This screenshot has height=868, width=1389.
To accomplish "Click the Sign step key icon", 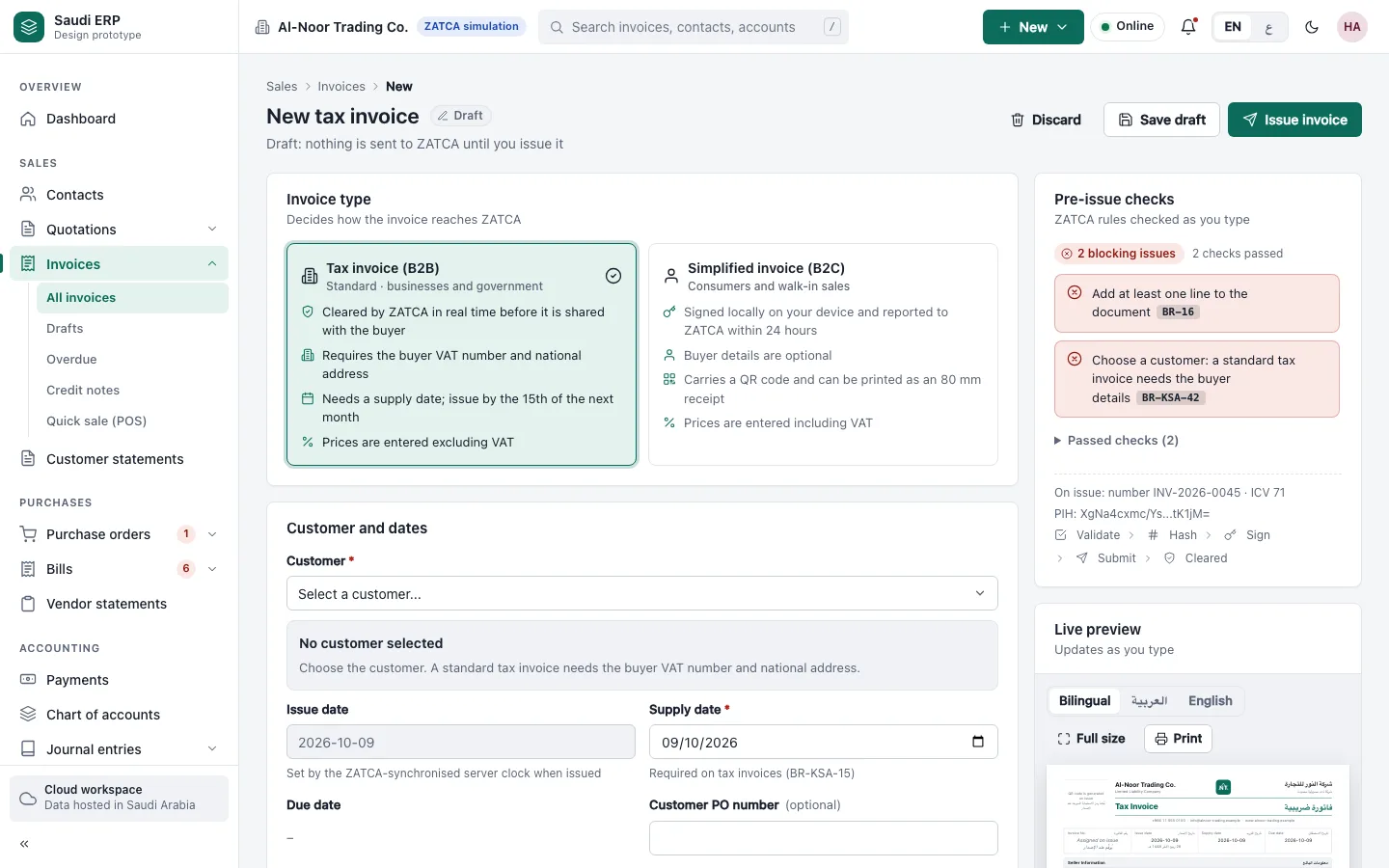I will [1230, 535].
